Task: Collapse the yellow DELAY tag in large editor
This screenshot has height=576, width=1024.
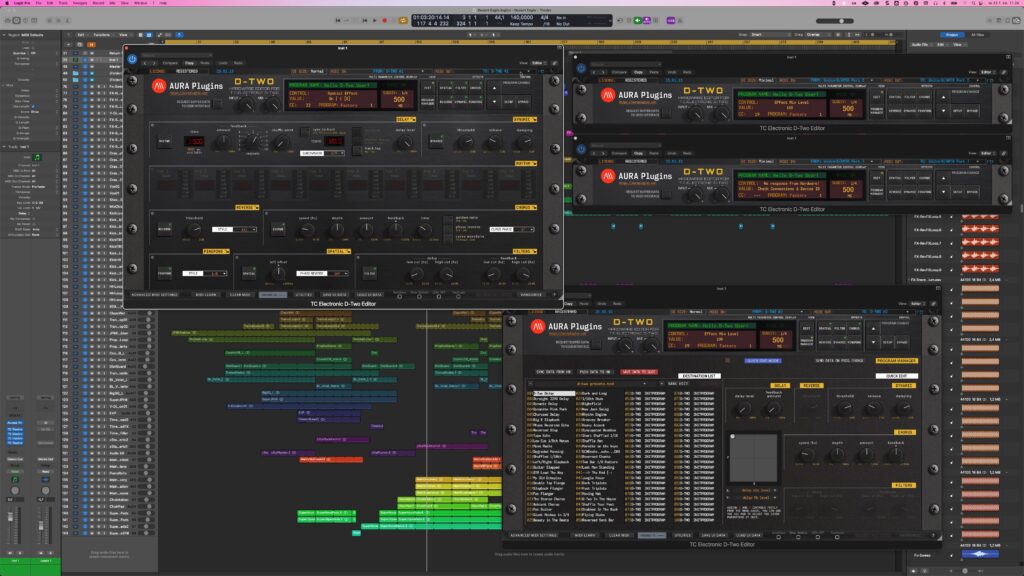Action: (x=406, y=120)
